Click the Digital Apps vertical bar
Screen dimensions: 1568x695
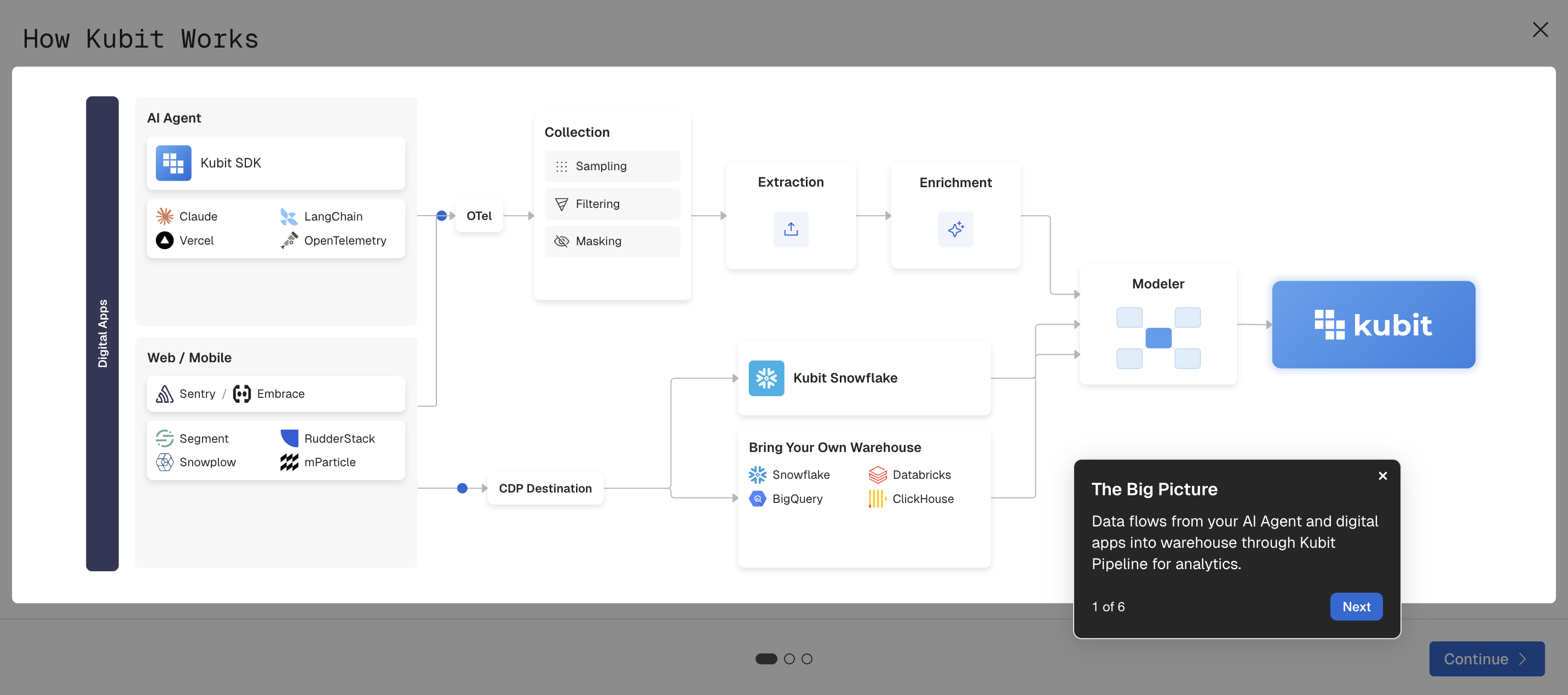coord(102,333)
